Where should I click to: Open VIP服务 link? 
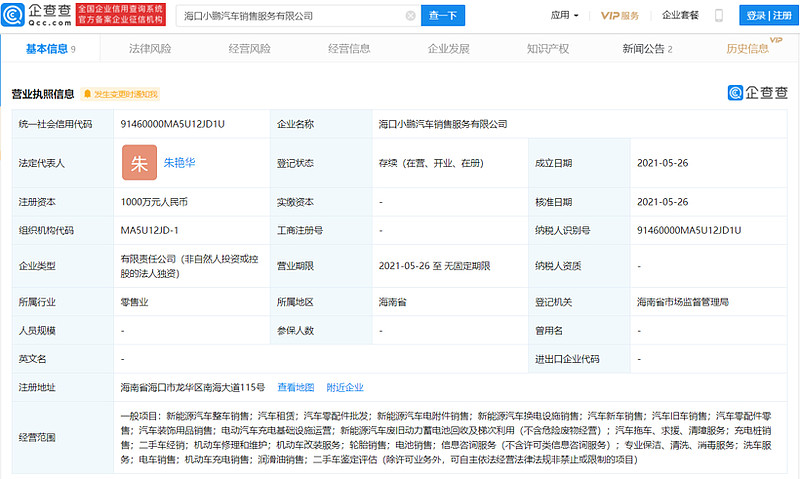[619, 15]
